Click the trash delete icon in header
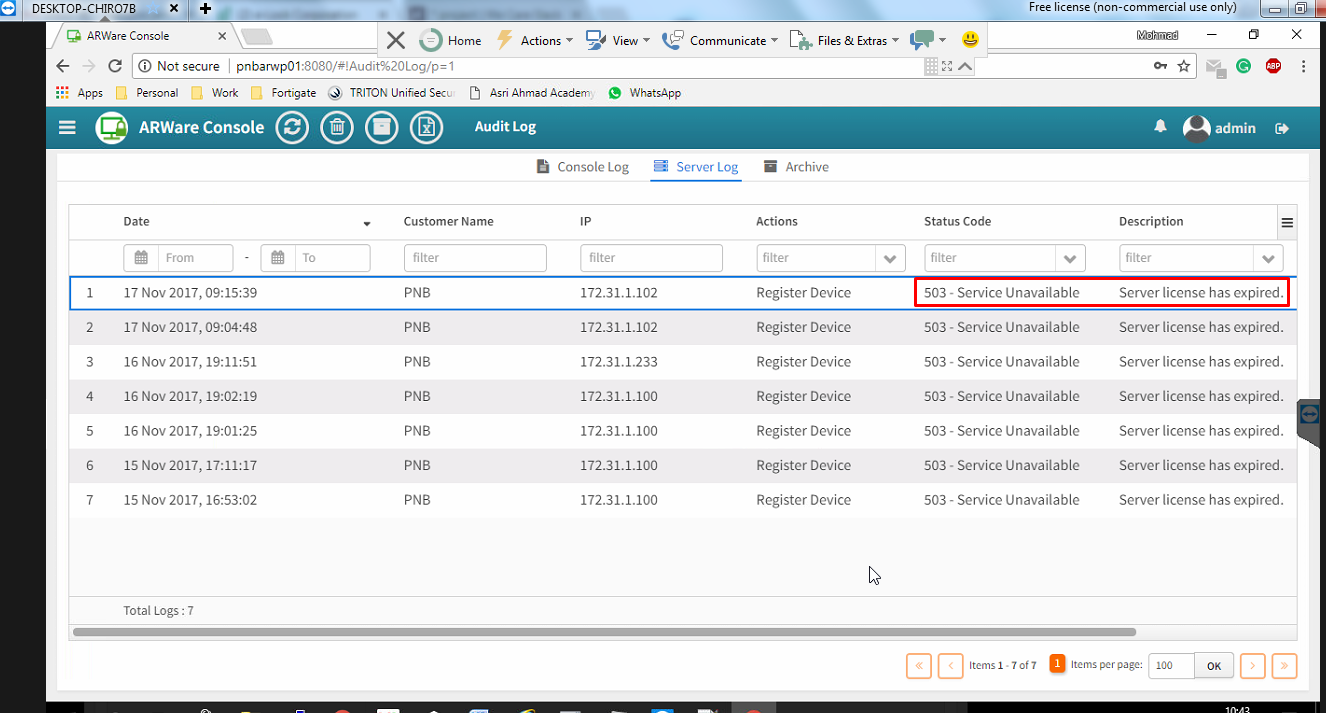 (x=337, y=128)
